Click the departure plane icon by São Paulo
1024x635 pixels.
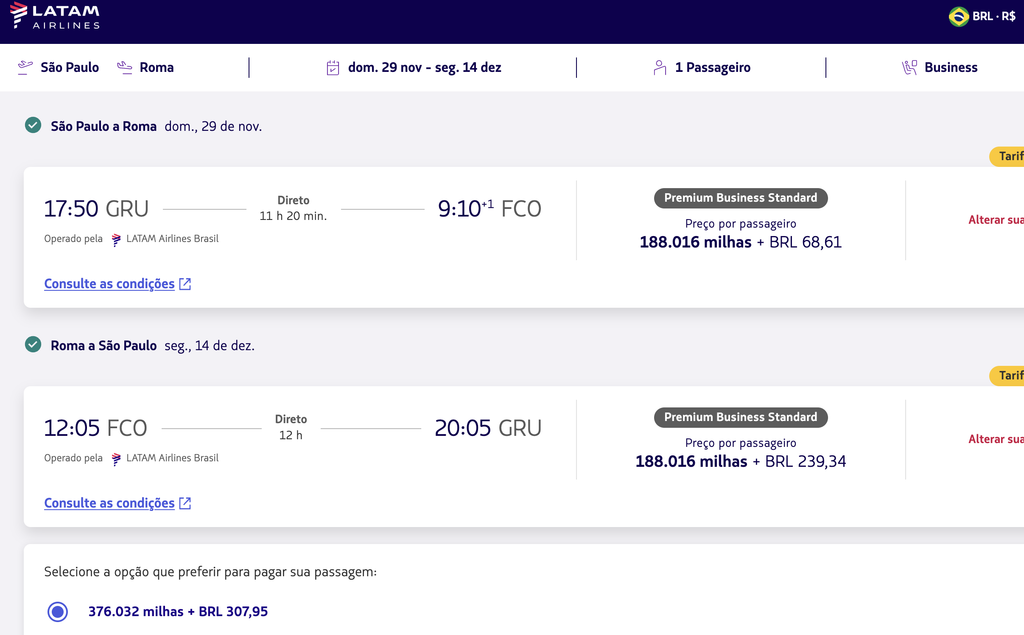point(25,67)
